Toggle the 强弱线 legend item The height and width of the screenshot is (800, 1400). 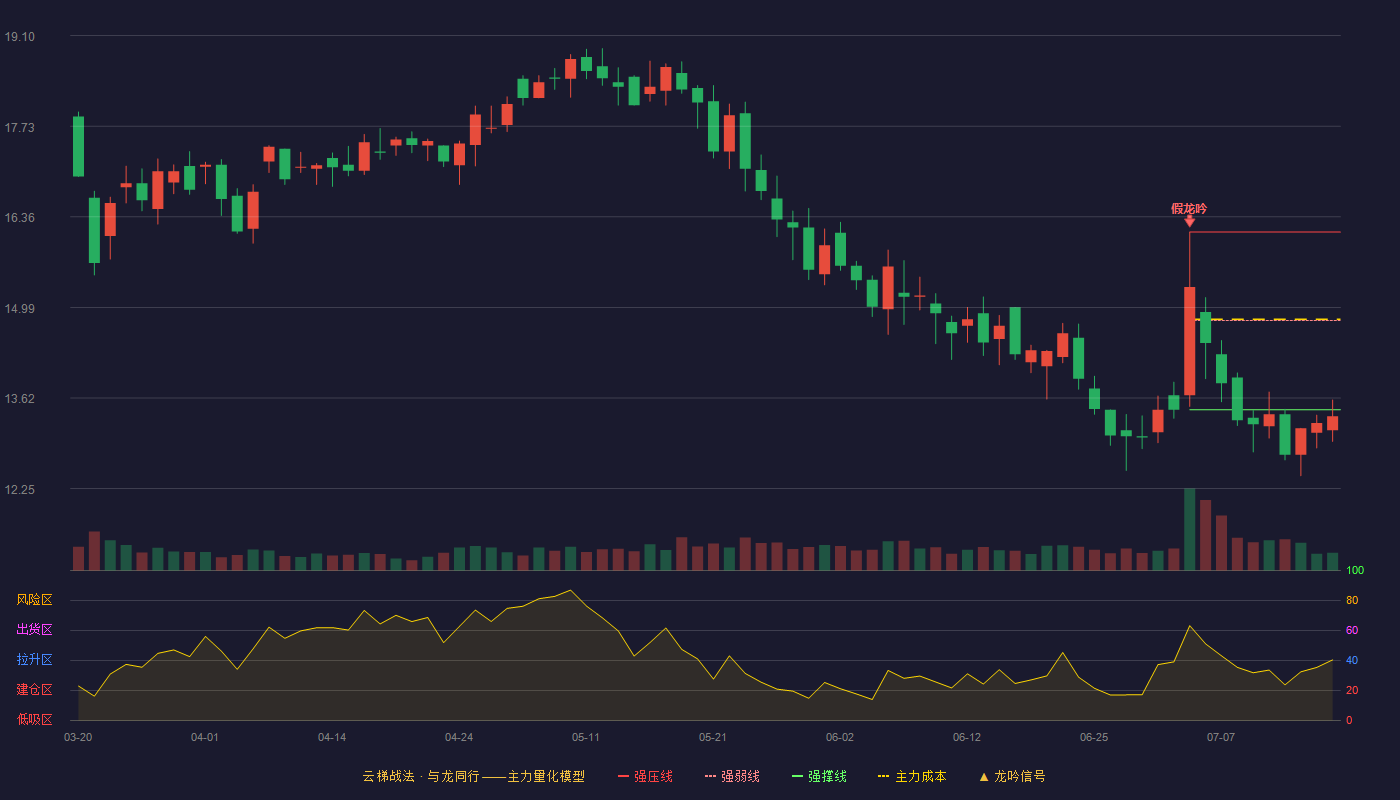(x=733, y=776)
